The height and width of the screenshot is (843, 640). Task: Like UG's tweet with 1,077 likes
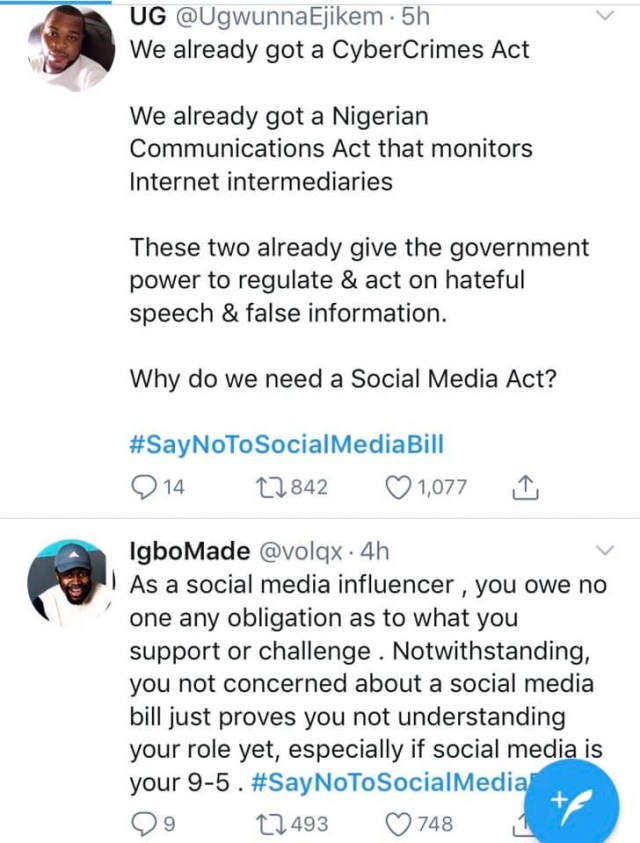click(400, 487)
